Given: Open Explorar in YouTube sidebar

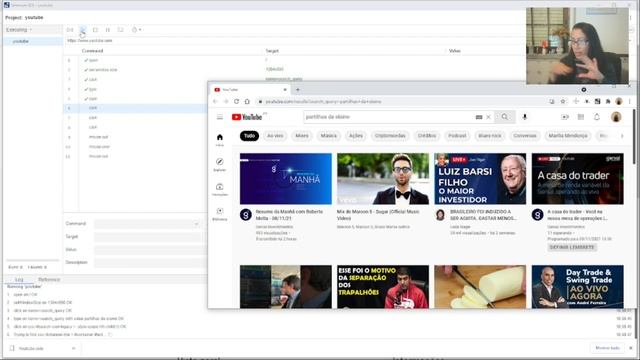Looking at the screenshot, I should pyautogui.click(x=220, y=164).
